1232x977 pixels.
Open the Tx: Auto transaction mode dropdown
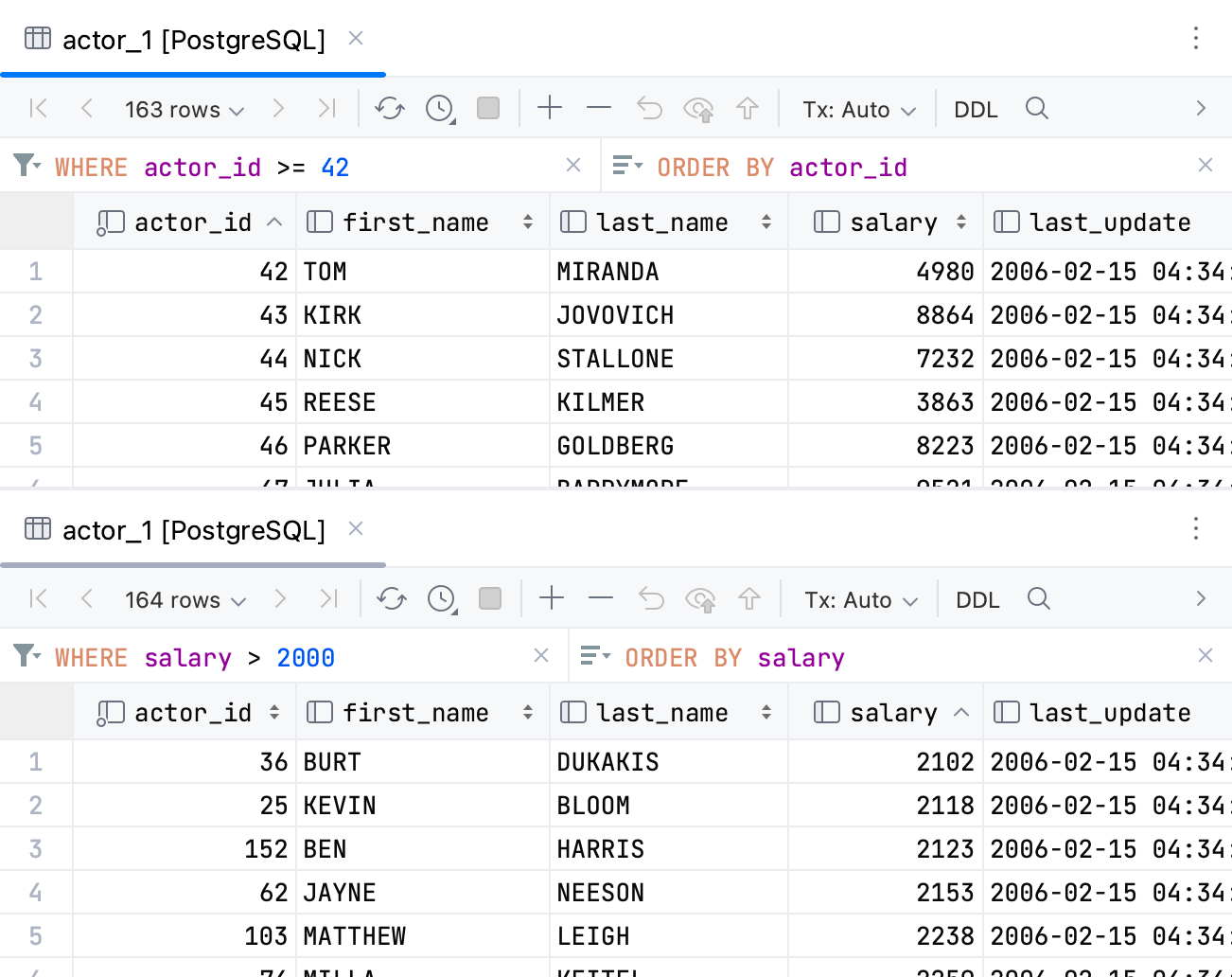tap(856, 109)
